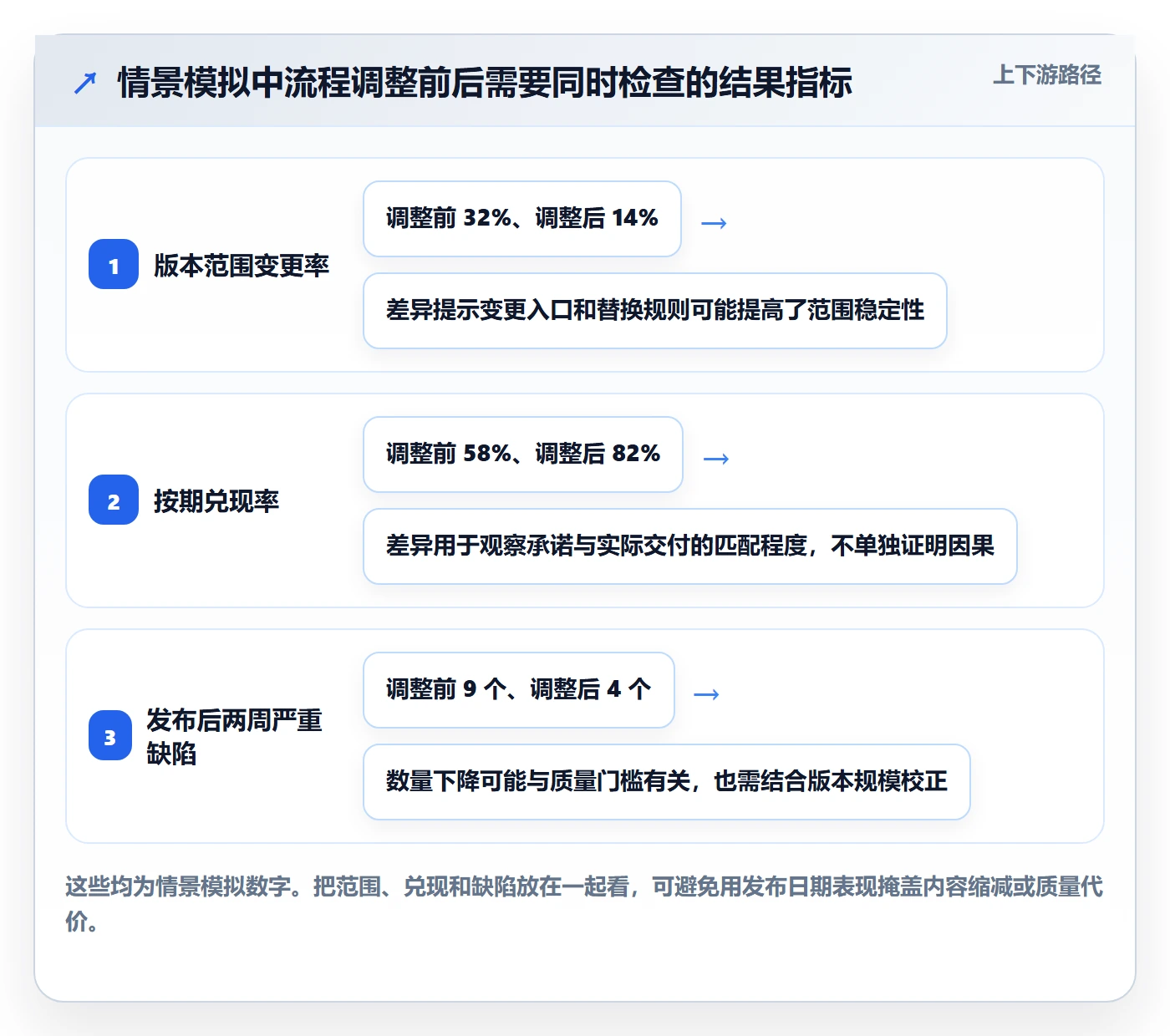Click the diagonal arrow icon beside the title
Image resolution: width=1170 pixels, height=1036 pixels.
tap(85, 83)
